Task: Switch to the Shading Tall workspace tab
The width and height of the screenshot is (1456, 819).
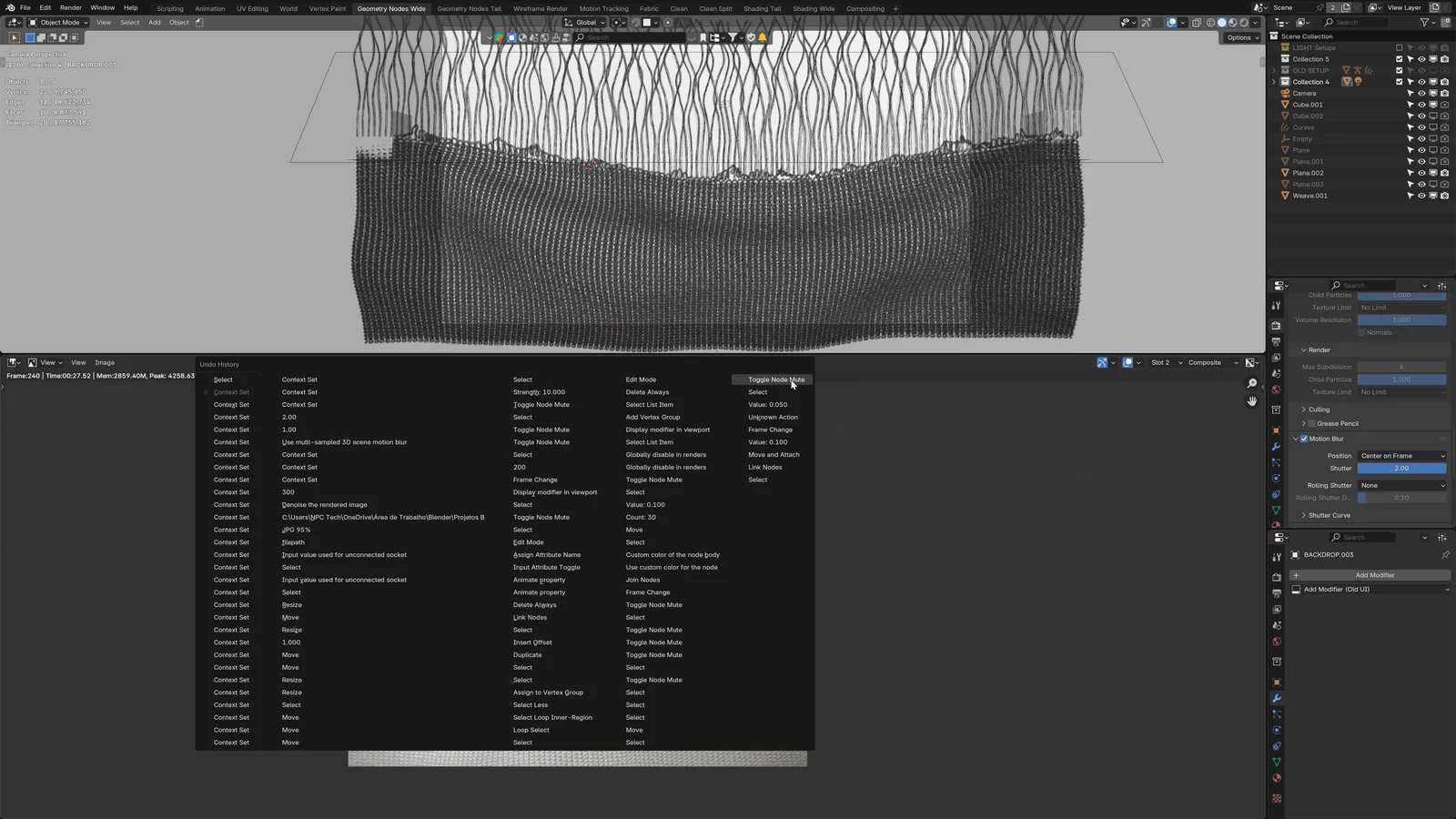Action: [762, 8]
